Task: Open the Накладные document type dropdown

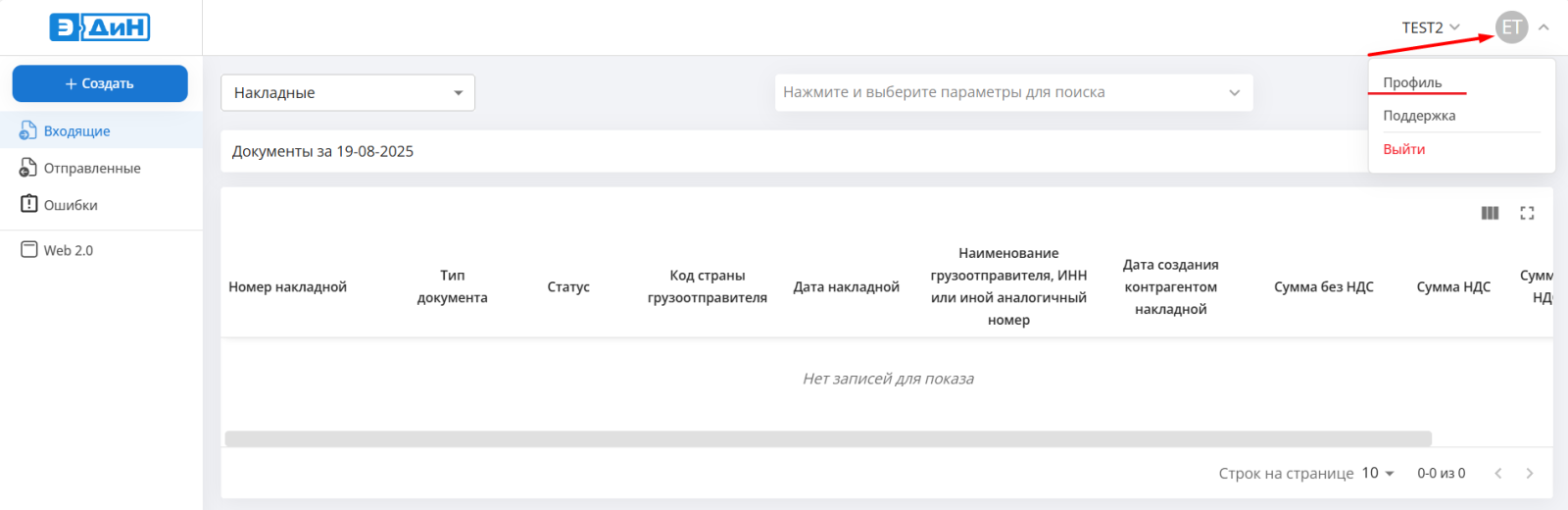Action: click(x=348, y=92)
